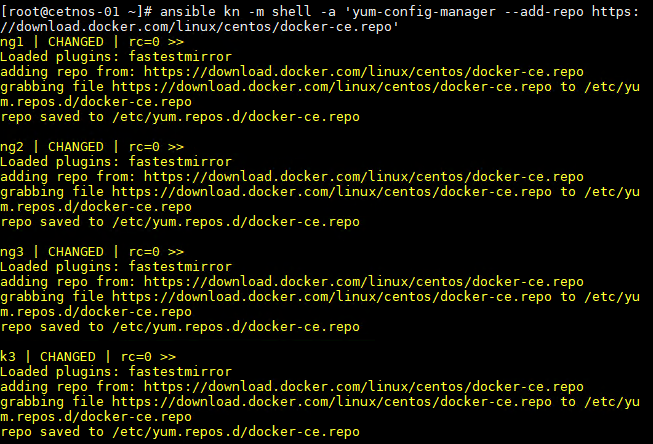Click the docker URL in ng3's 'adding repo' line
This screenshot has height=444, width=653.
[364, 281]
